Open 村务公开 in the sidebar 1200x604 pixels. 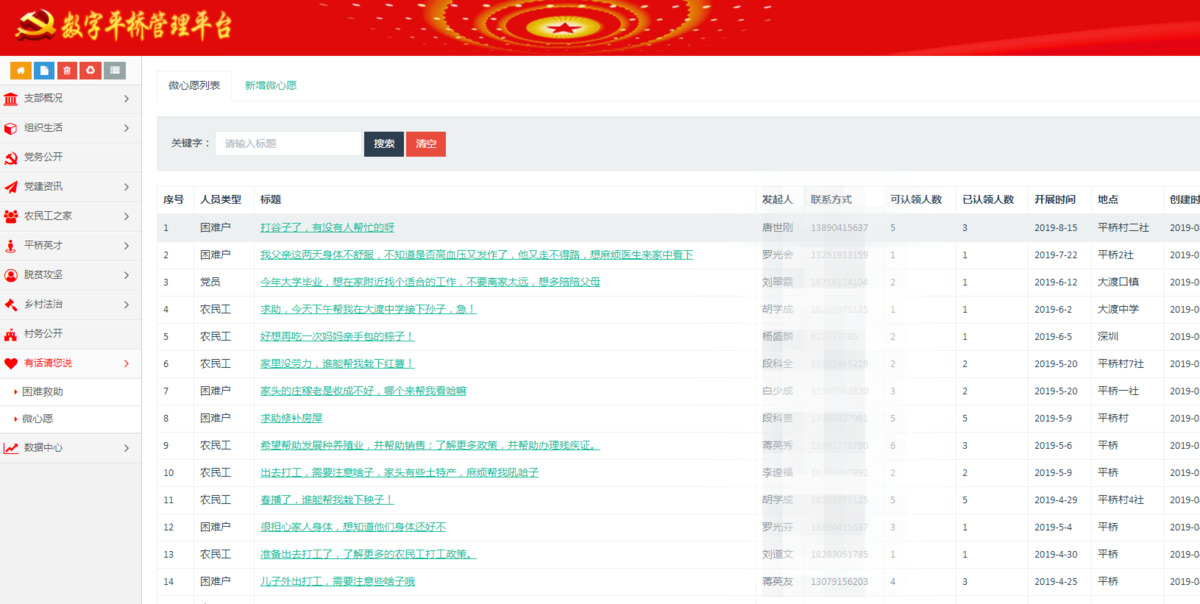coord(43,333)
